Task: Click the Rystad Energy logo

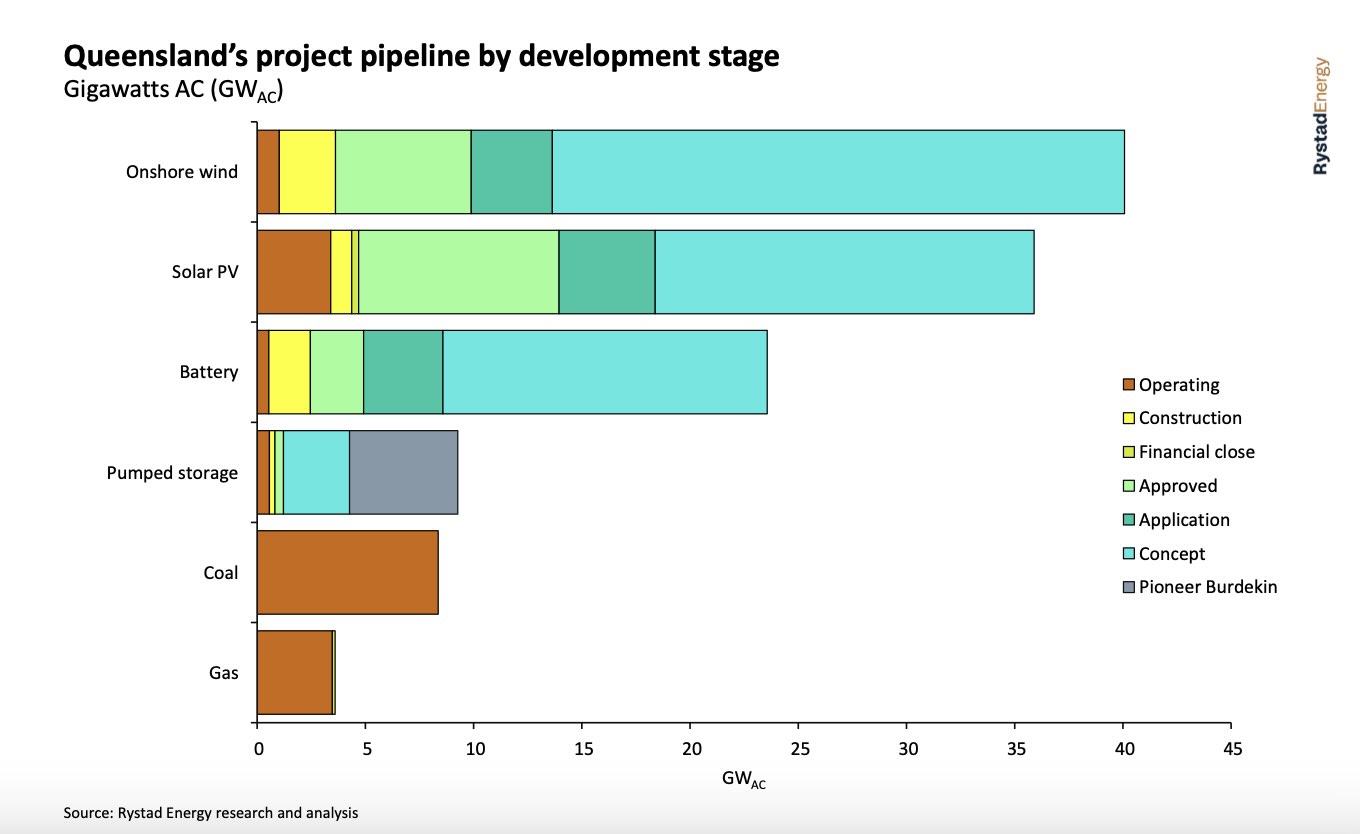Action: [1320, 115]
